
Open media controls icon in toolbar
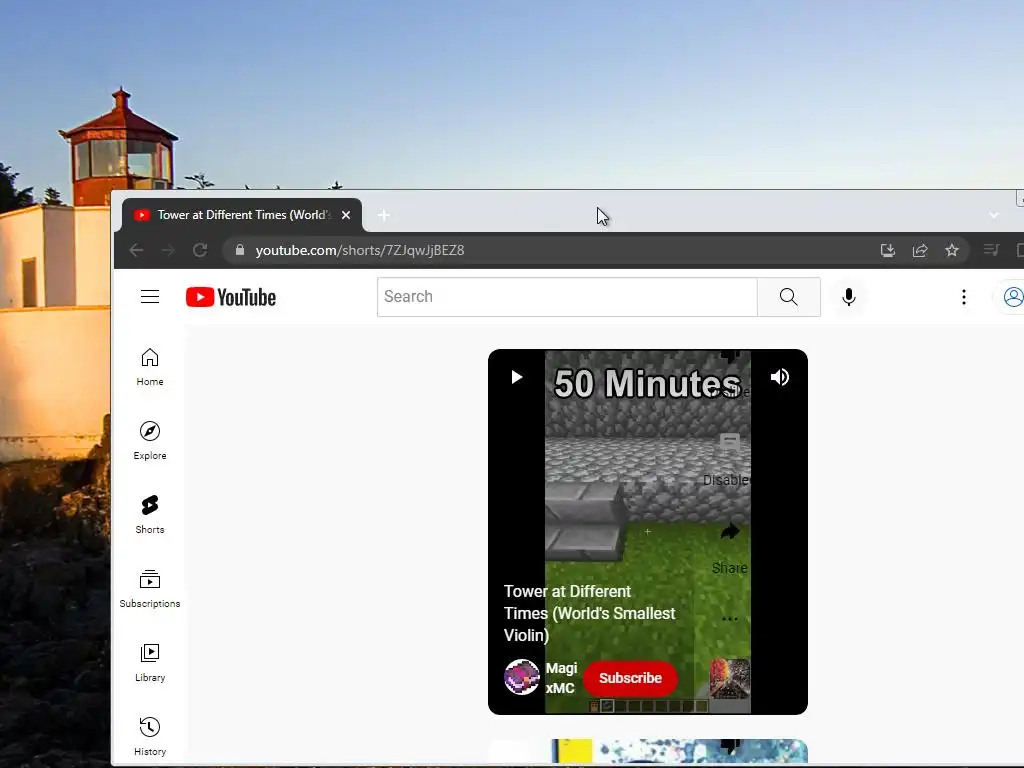(991, 250)
